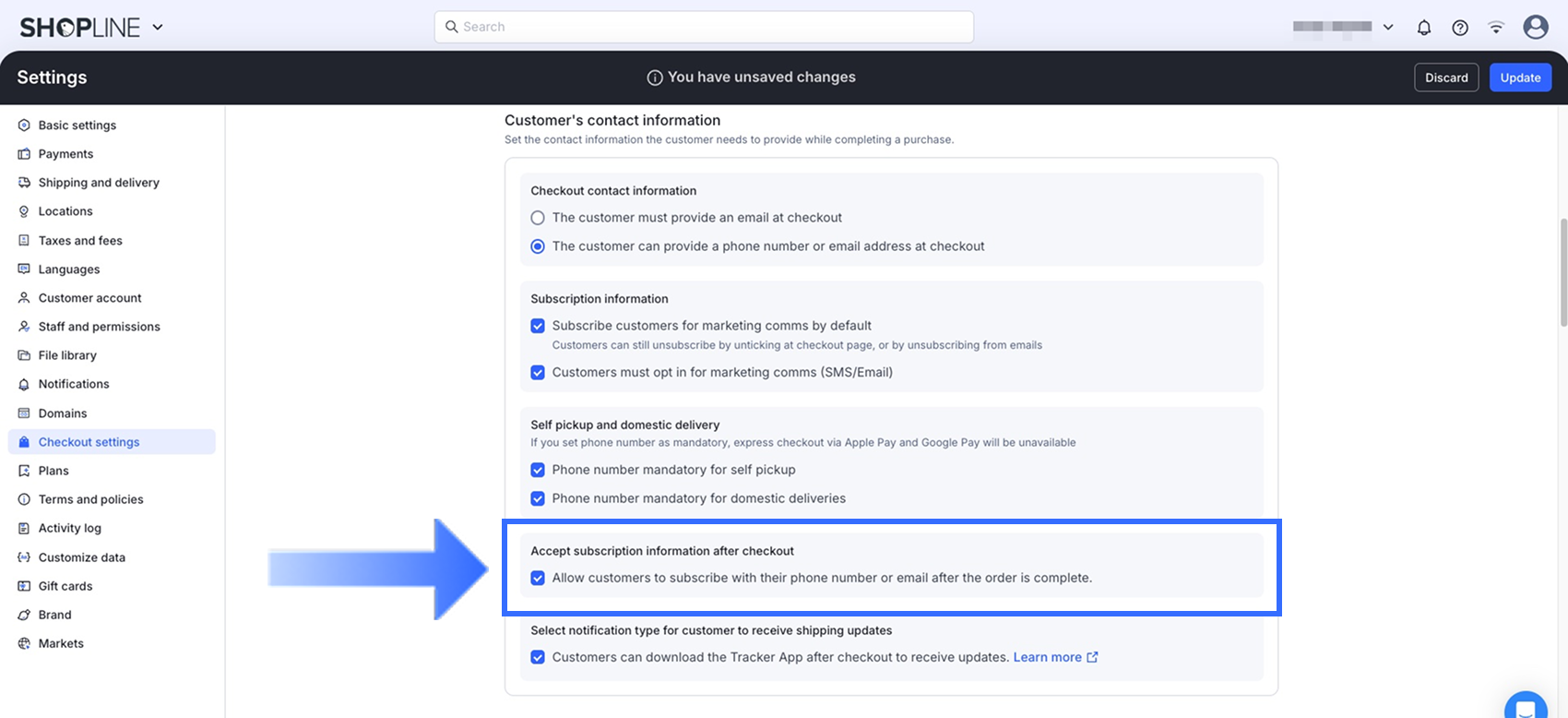Viewport: 1568px width, 718px height.
Task: Discard the unsaved changes
Action: point(1446,78)
